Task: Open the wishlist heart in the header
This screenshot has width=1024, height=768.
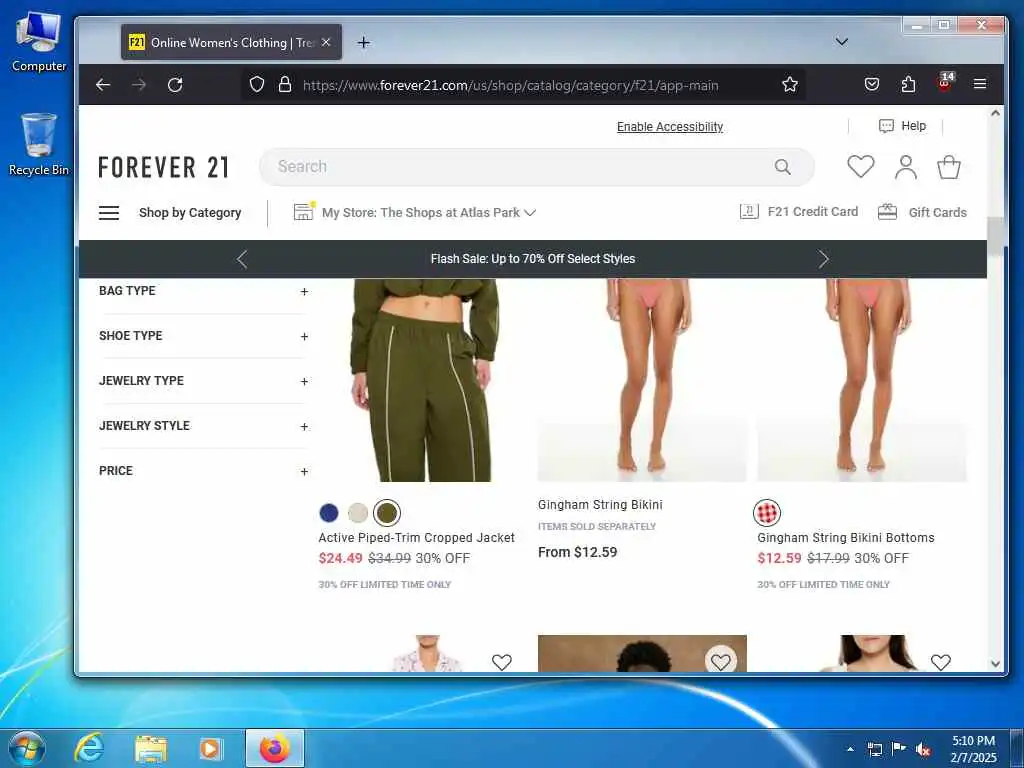Action: [x=861, y=167]
